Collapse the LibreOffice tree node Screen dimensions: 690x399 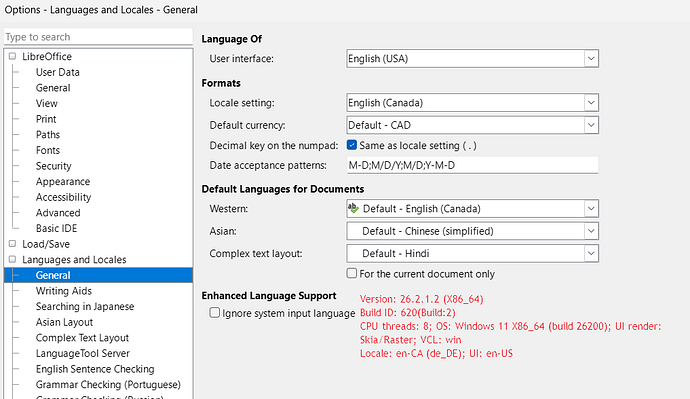tap(12, 56)
